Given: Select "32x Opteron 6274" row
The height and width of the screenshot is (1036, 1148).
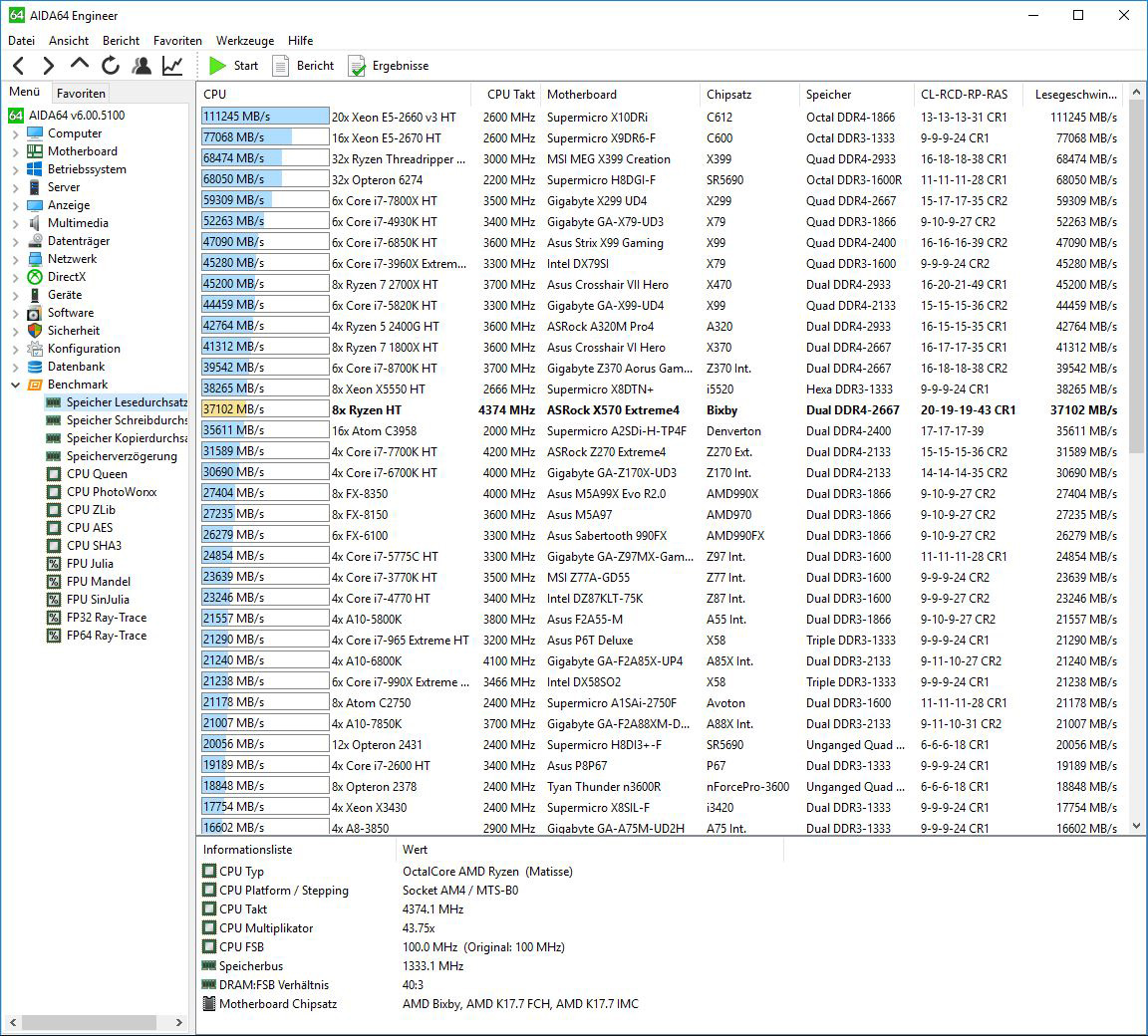Looking at the screenshot, I should [662, 180].
